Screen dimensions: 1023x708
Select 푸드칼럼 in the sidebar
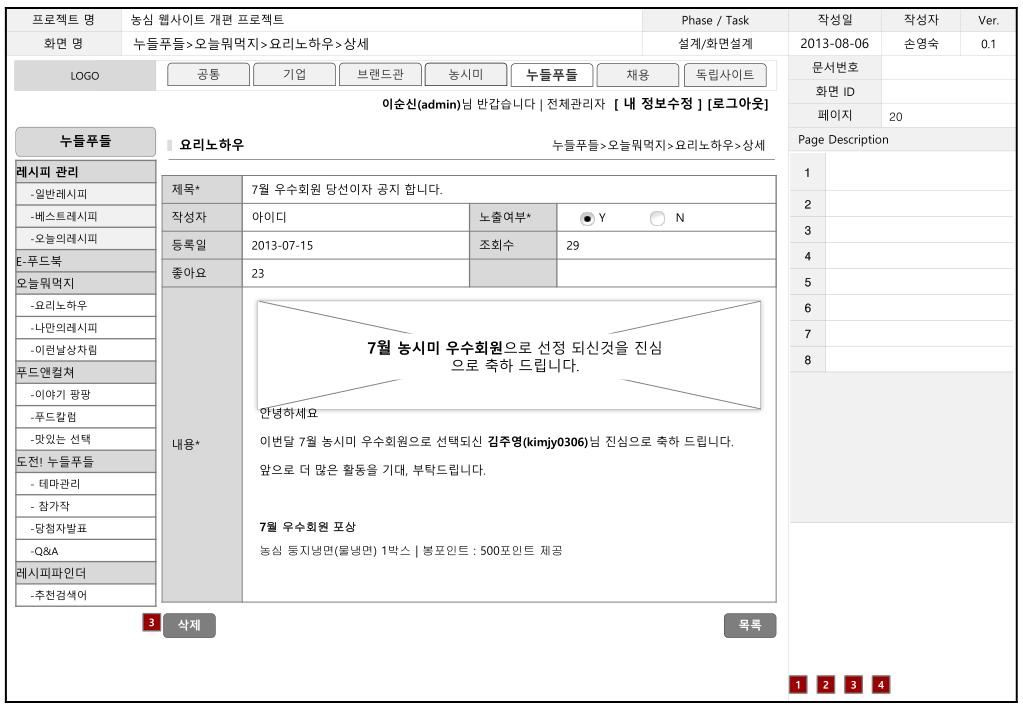point(85,417)
